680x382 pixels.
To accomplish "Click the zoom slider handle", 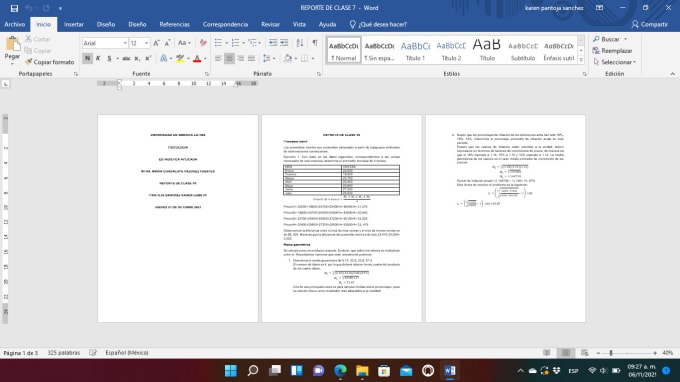I will coord(611,353).
